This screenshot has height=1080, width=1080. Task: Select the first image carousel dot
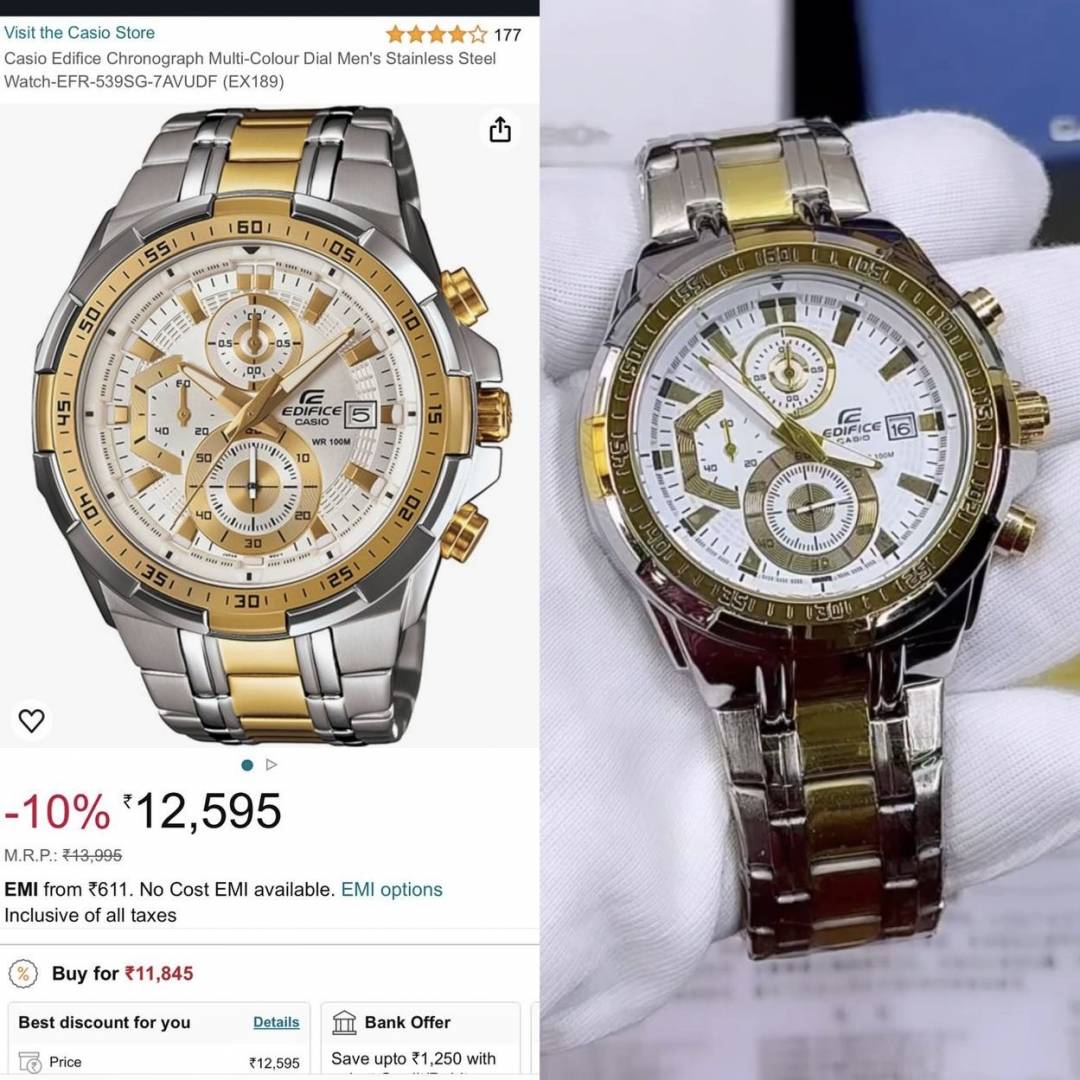point(247,765)
